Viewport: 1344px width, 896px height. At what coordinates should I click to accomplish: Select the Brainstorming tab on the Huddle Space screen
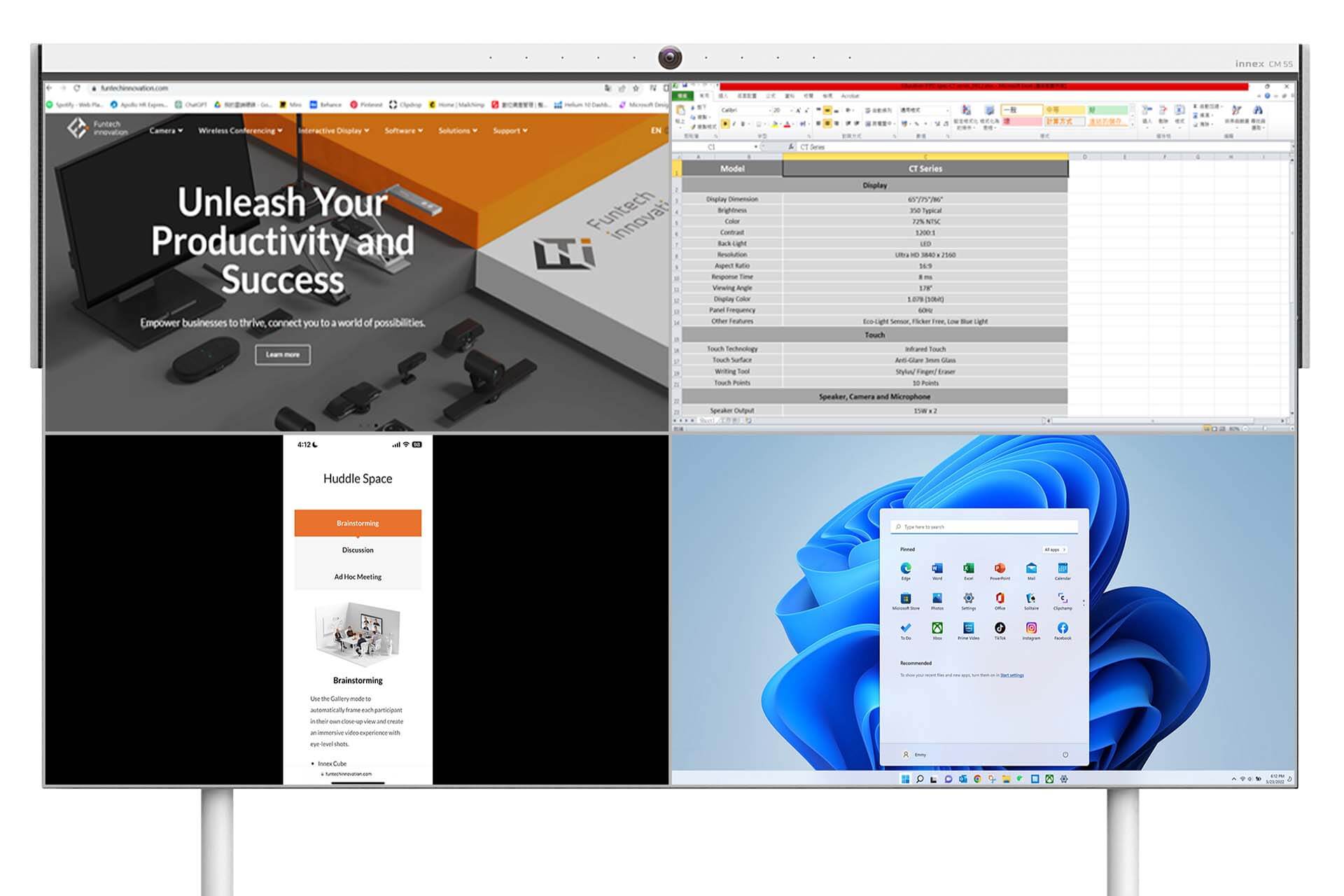coord(358,522)
